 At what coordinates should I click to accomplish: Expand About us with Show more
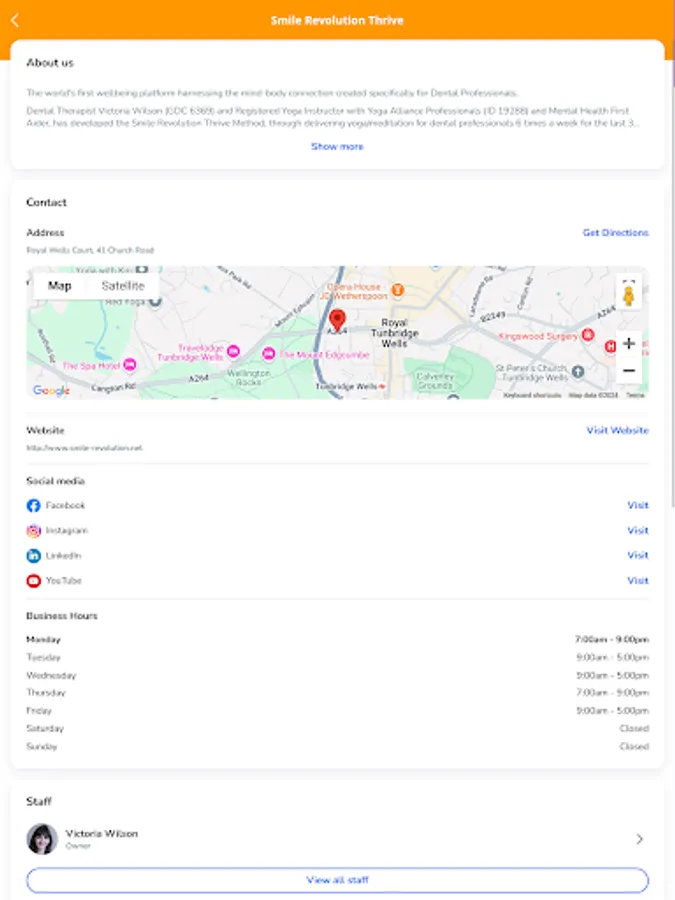(338, 146)
